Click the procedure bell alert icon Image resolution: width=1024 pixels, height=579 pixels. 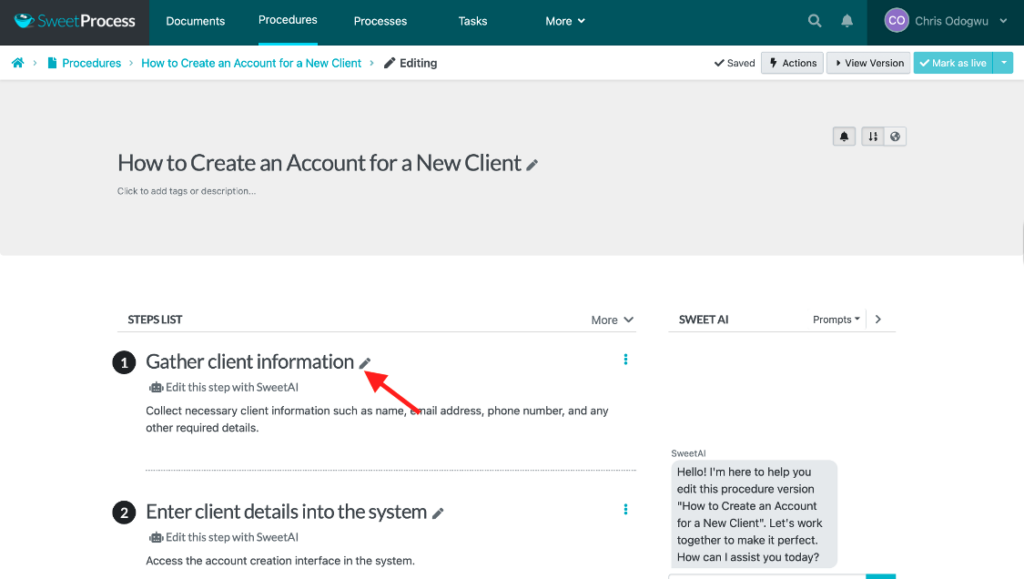[844, 136]
